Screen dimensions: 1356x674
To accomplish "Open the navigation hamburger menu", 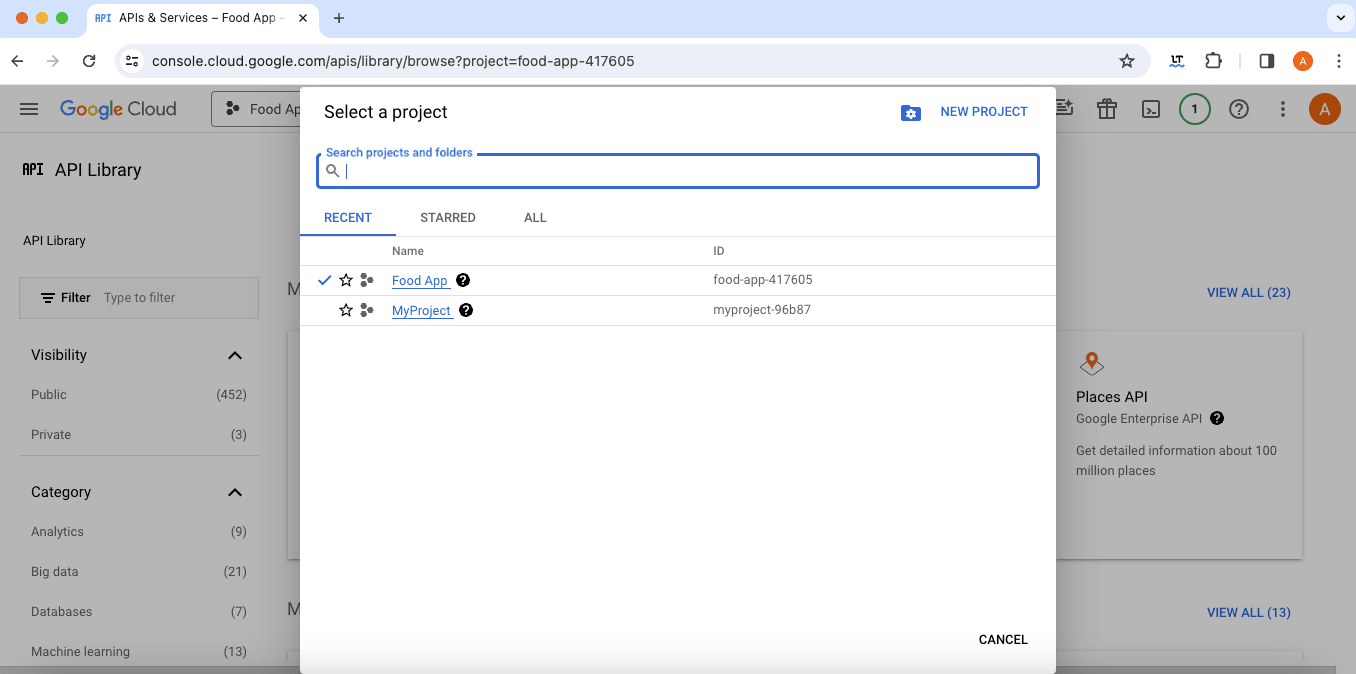I will pyautogui.click(x=28, y=108).
